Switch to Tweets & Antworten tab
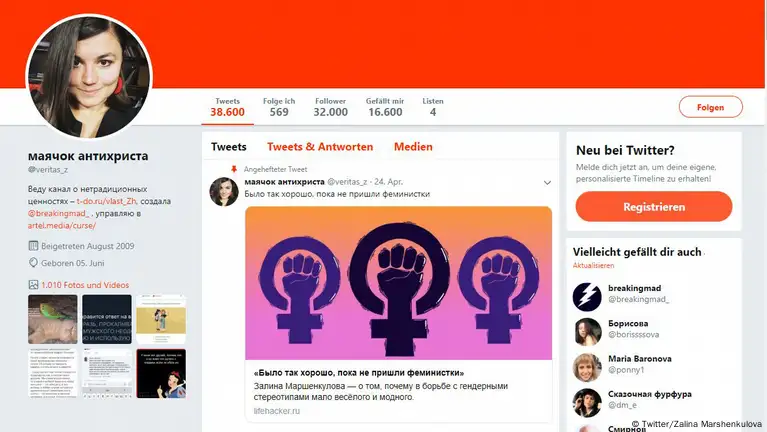The height and width of the screenshot is (432, 767). coord(320,147)
